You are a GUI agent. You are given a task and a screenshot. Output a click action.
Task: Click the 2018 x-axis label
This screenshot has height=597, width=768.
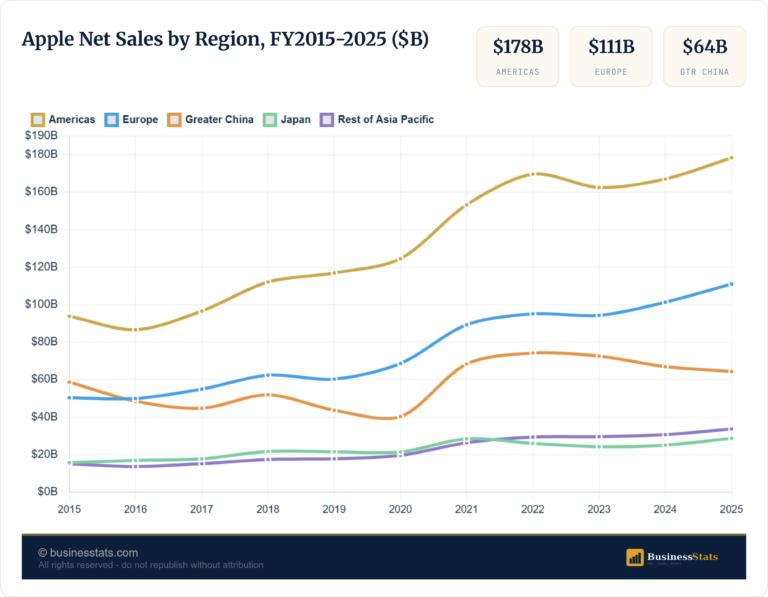tap(268, 509)
